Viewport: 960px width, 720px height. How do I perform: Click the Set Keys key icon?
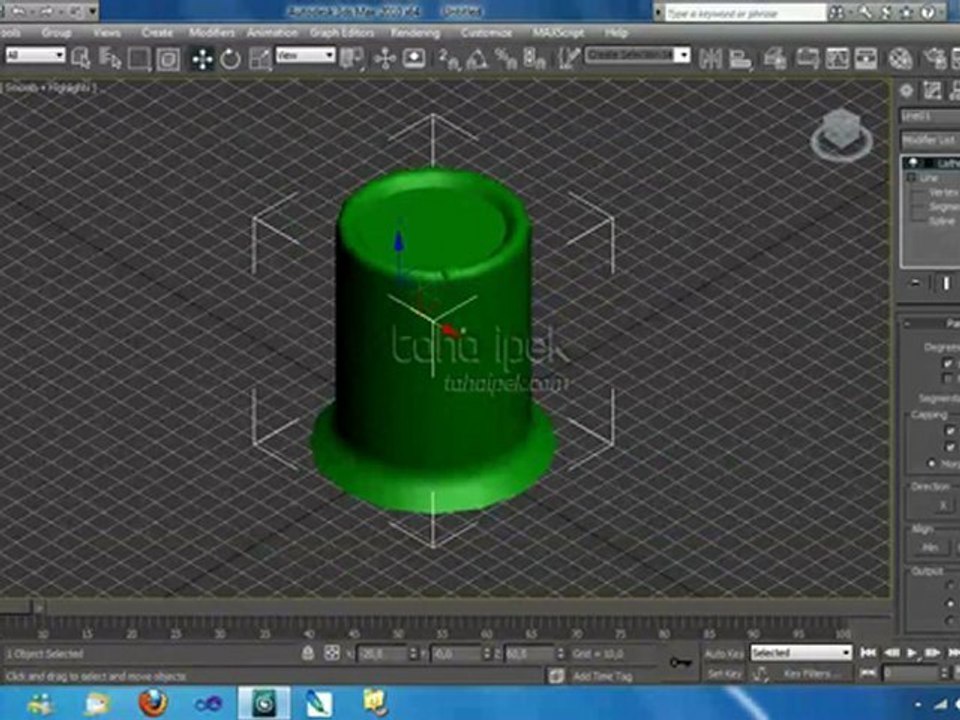[680, 662]
